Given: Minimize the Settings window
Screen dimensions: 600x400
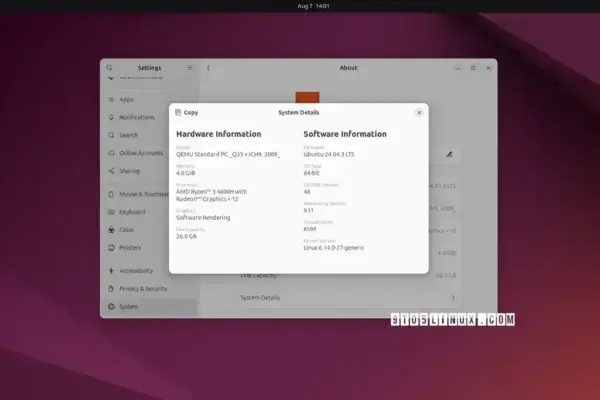Looking at the screenshot, I should [458, 68].
